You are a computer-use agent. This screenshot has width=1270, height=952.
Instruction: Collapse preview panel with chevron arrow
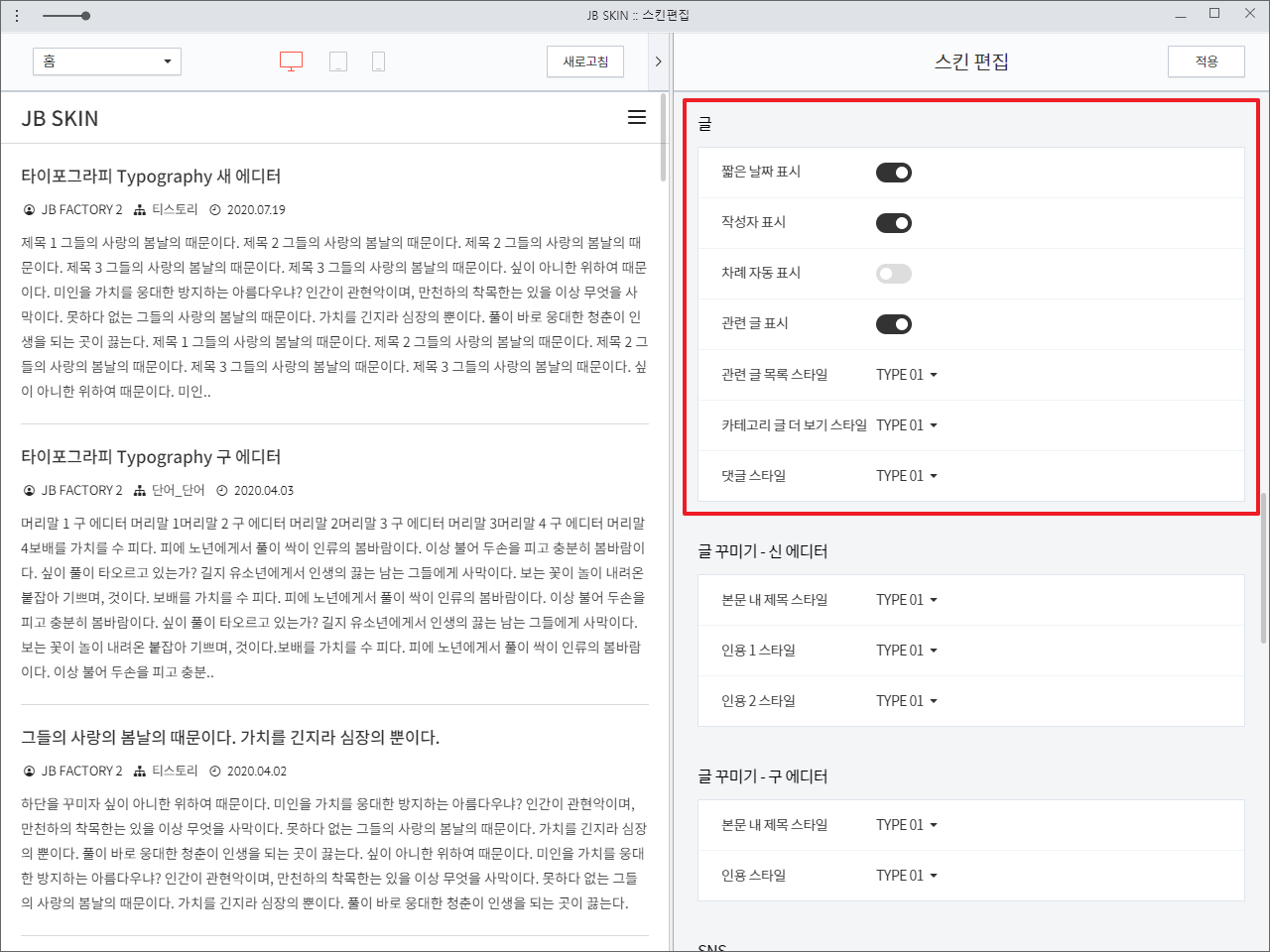pyautogui.click(x=658, y=61)
